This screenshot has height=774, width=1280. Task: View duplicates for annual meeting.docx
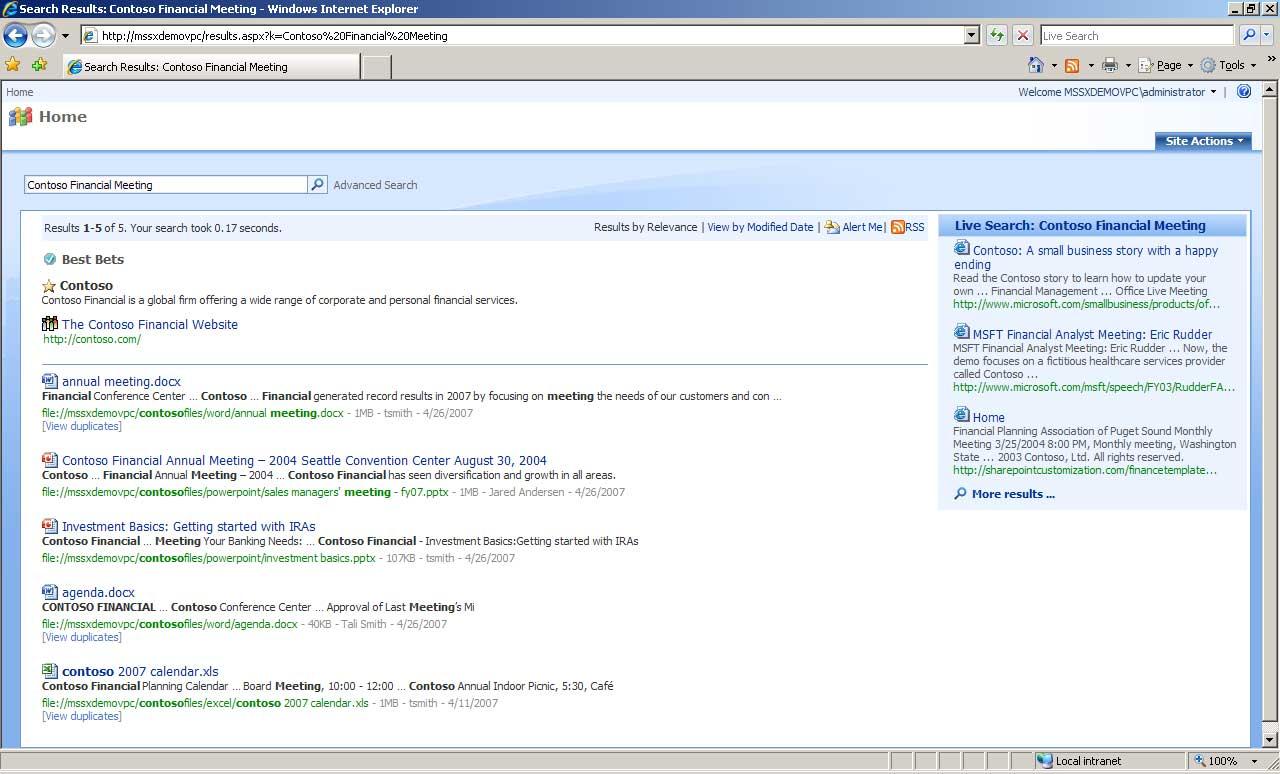82,426
